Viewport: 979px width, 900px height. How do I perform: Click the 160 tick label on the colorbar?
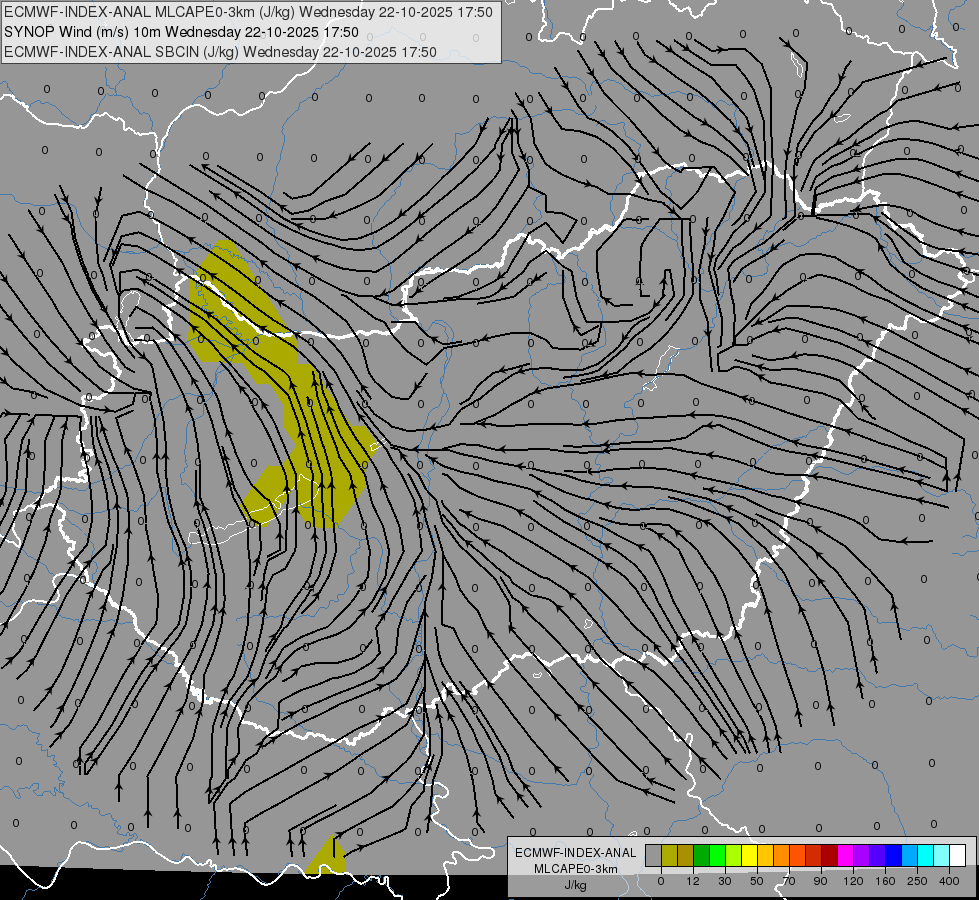coord(885,881)
